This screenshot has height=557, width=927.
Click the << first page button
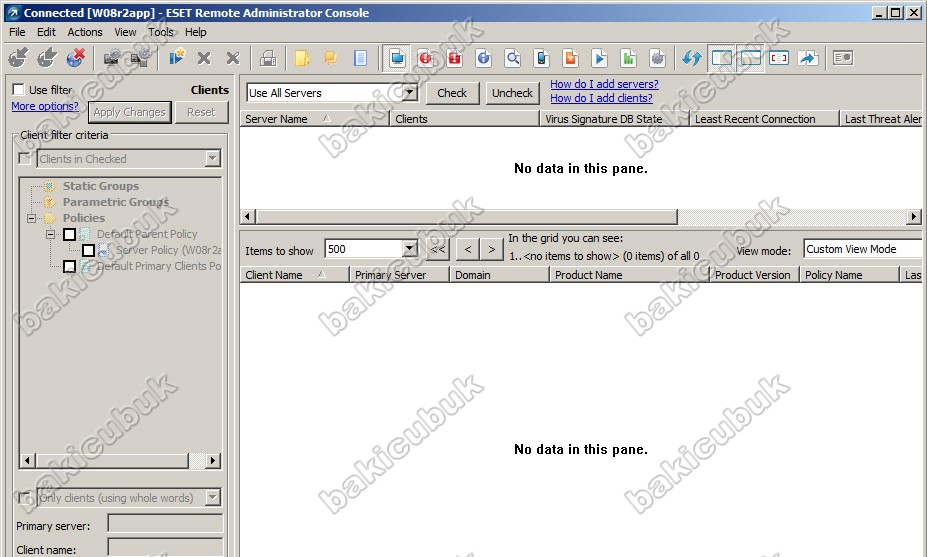tap(437, 249)
